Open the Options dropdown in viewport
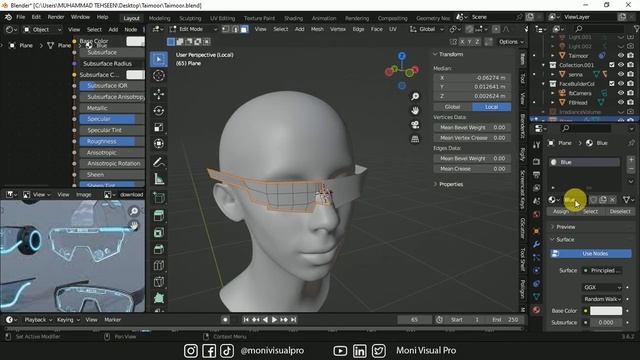640x360 pixels. coord(511,42)
